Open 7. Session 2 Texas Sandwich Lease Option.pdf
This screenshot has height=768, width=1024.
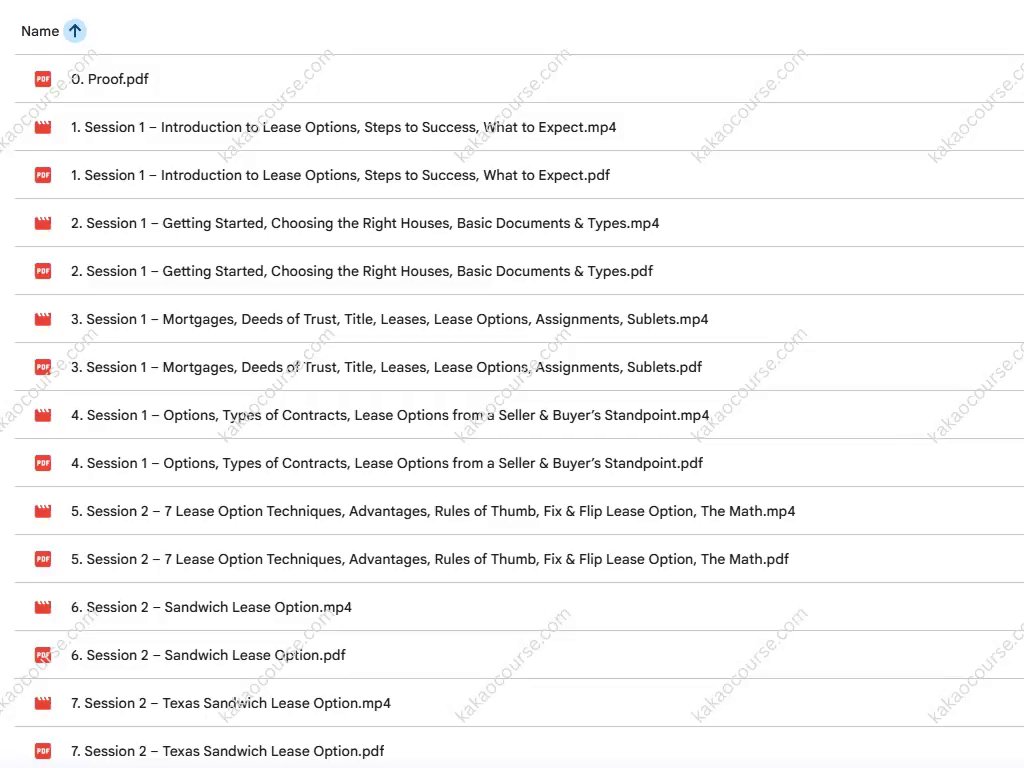[227, 751]
